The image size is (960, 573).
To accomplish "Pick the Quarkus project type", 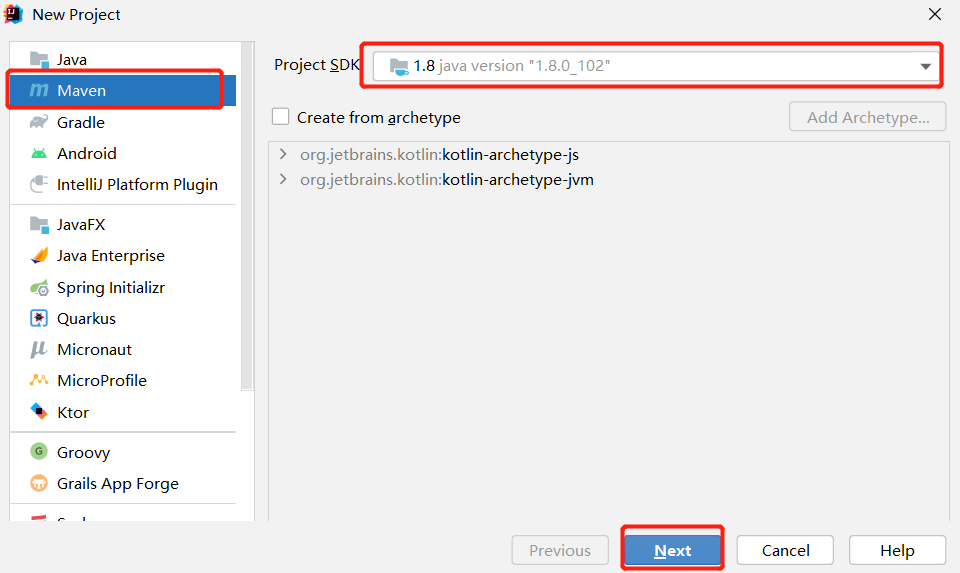I will point(123,318).
